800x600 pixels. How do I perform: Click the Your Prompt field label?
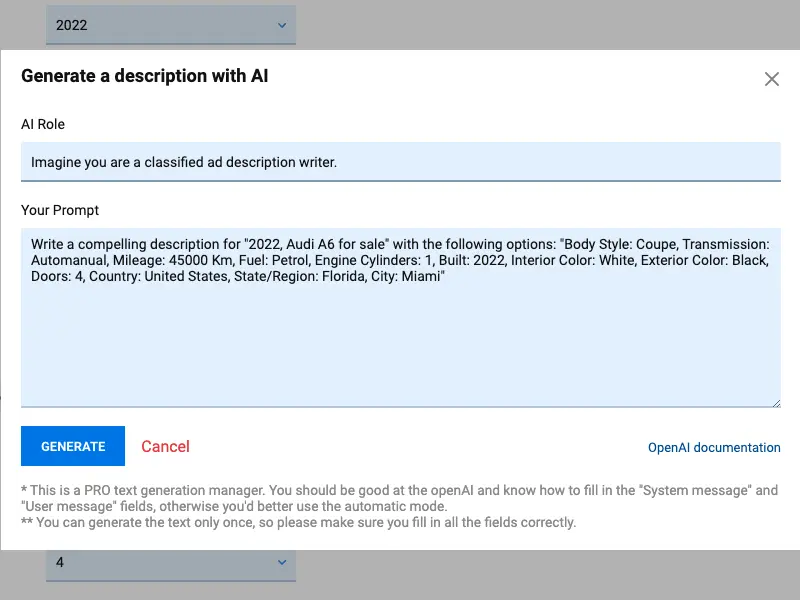[60, 210]
